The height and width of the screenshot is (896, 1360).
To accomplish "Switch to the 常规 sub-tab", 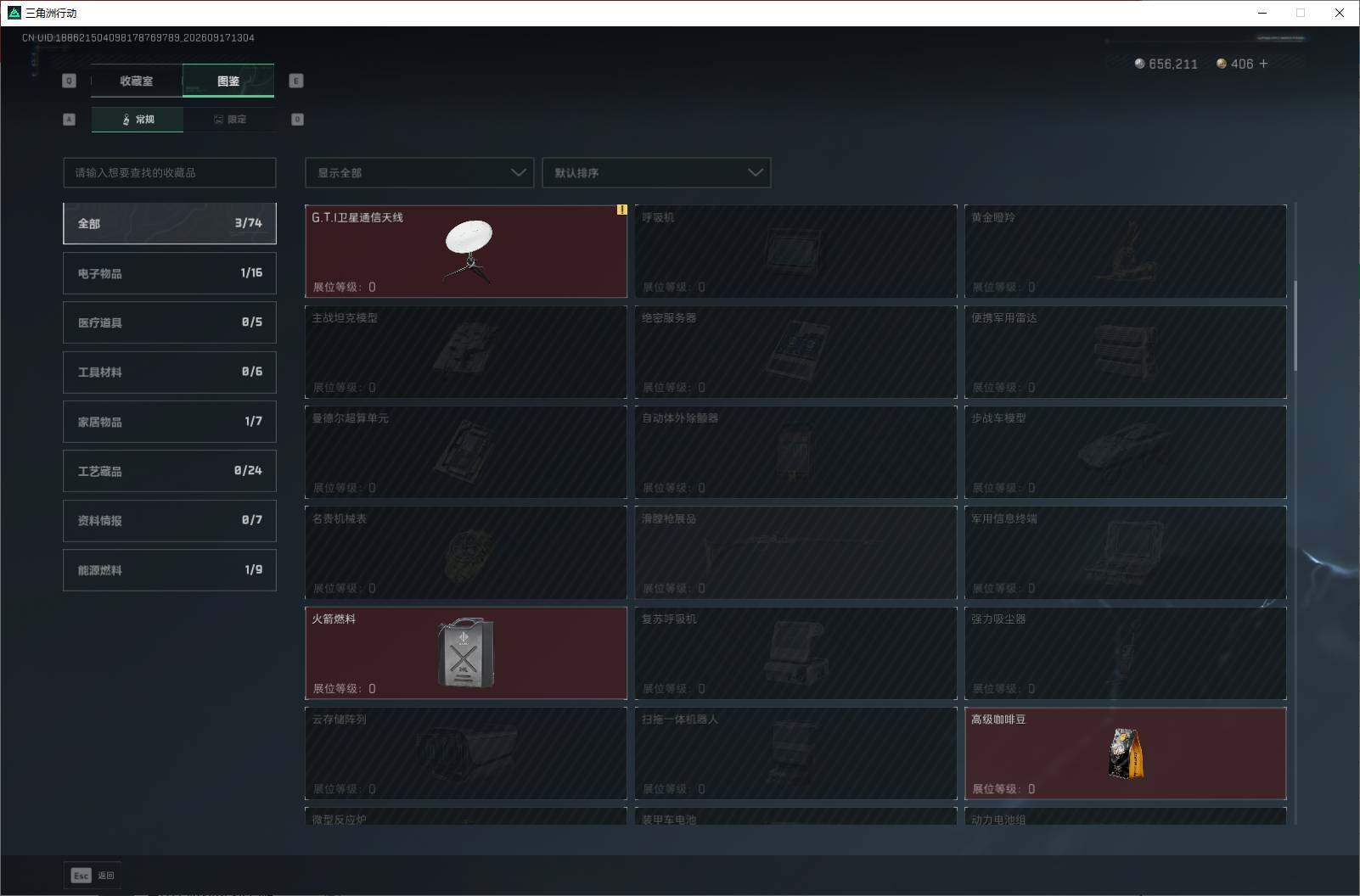I will (x=138, y=120).
